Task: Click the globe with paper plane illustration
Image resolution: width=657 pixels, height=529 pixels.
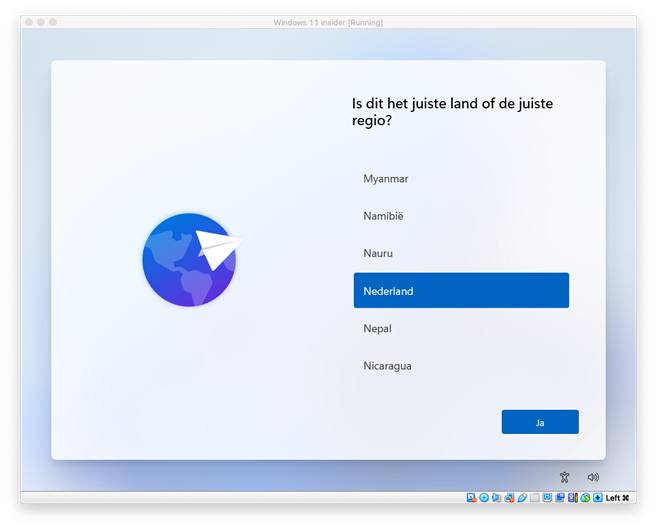Action: (x=193, y=260)
